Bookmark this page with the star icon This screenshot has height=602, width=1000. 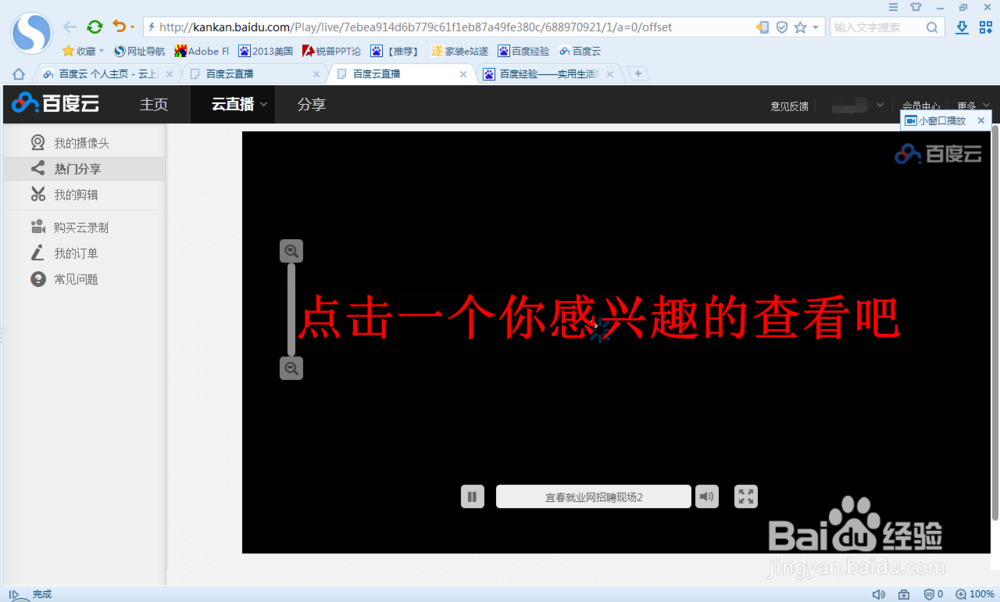800,27
